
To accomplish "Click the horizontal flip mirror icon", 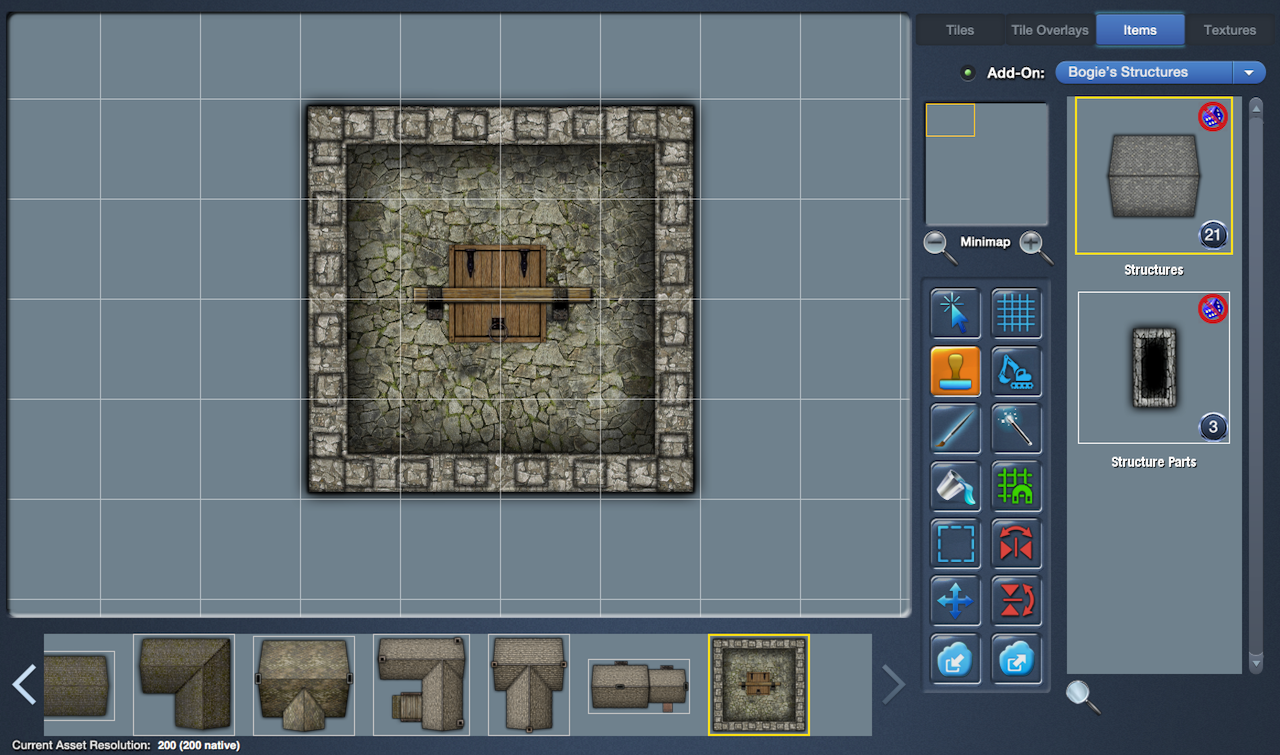I will [x=1016, y=543].
